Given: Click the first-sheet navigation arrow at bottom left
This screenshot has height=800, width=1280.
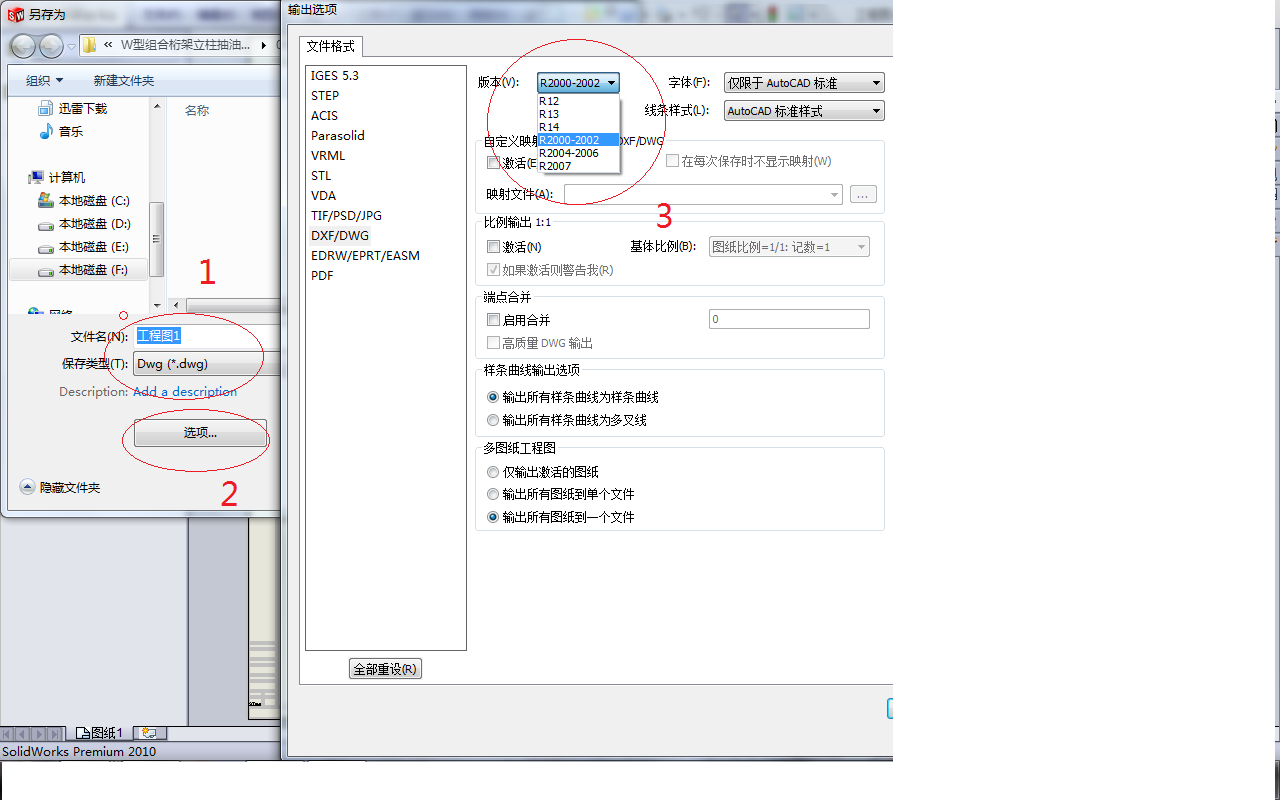Looking at the screenshot, I should click(9, 733).
